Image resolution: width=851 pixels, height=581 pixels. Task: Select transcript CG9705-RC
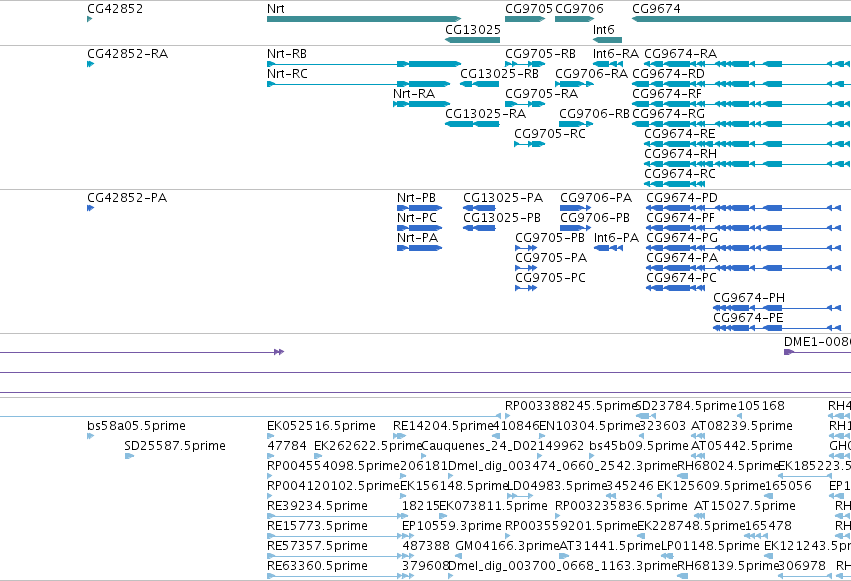click(x=529, y=144)
